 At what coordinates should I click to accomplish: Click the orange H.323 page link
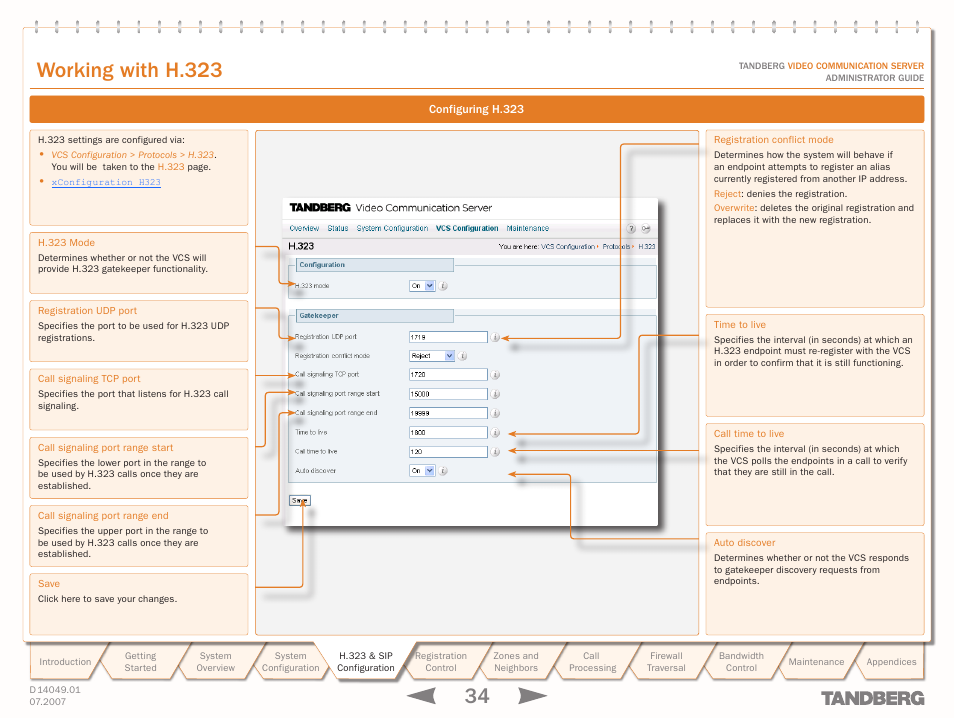tap(170, 167)
